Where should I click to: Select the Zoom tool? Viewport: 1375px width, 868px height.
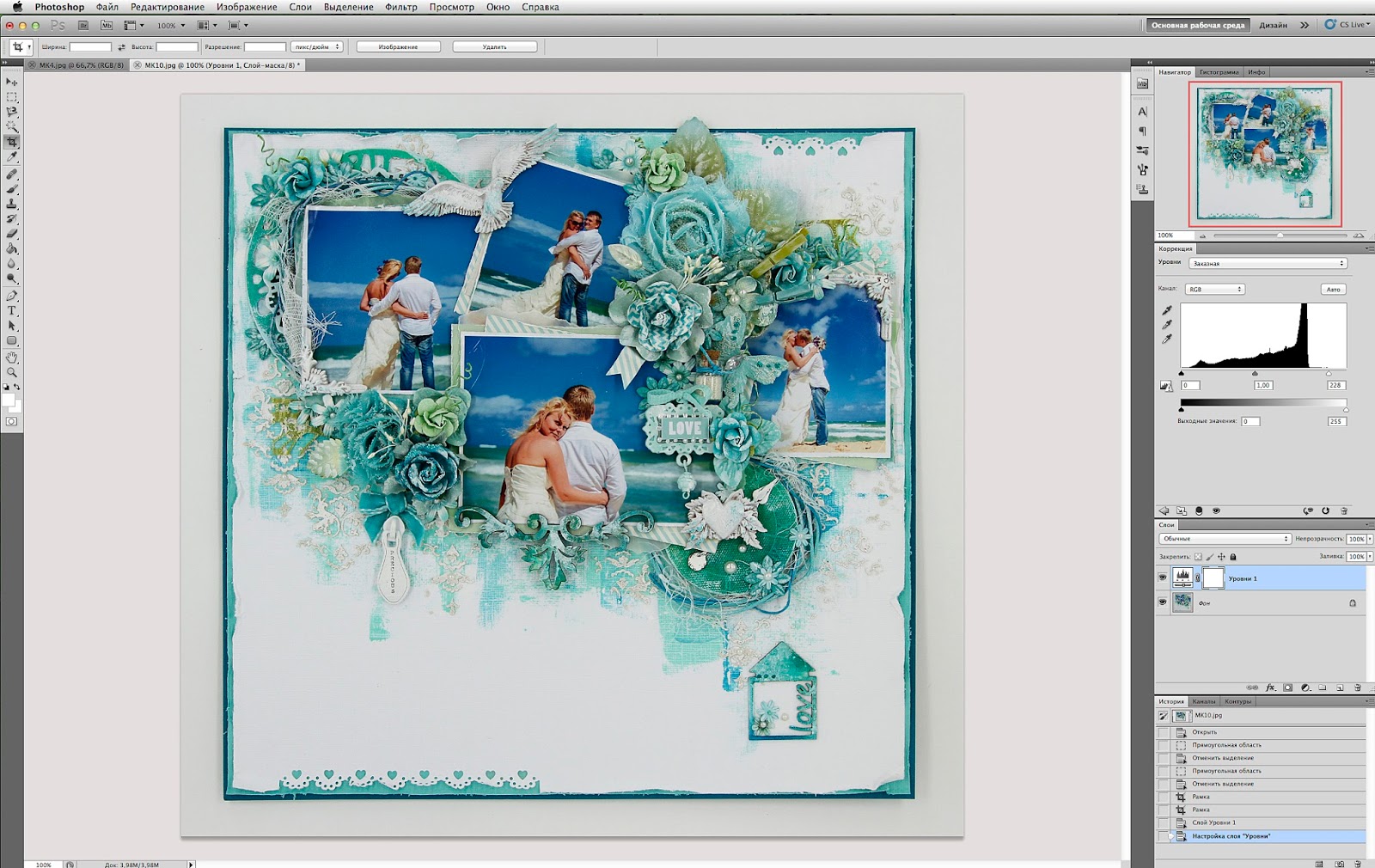[12, 372]
